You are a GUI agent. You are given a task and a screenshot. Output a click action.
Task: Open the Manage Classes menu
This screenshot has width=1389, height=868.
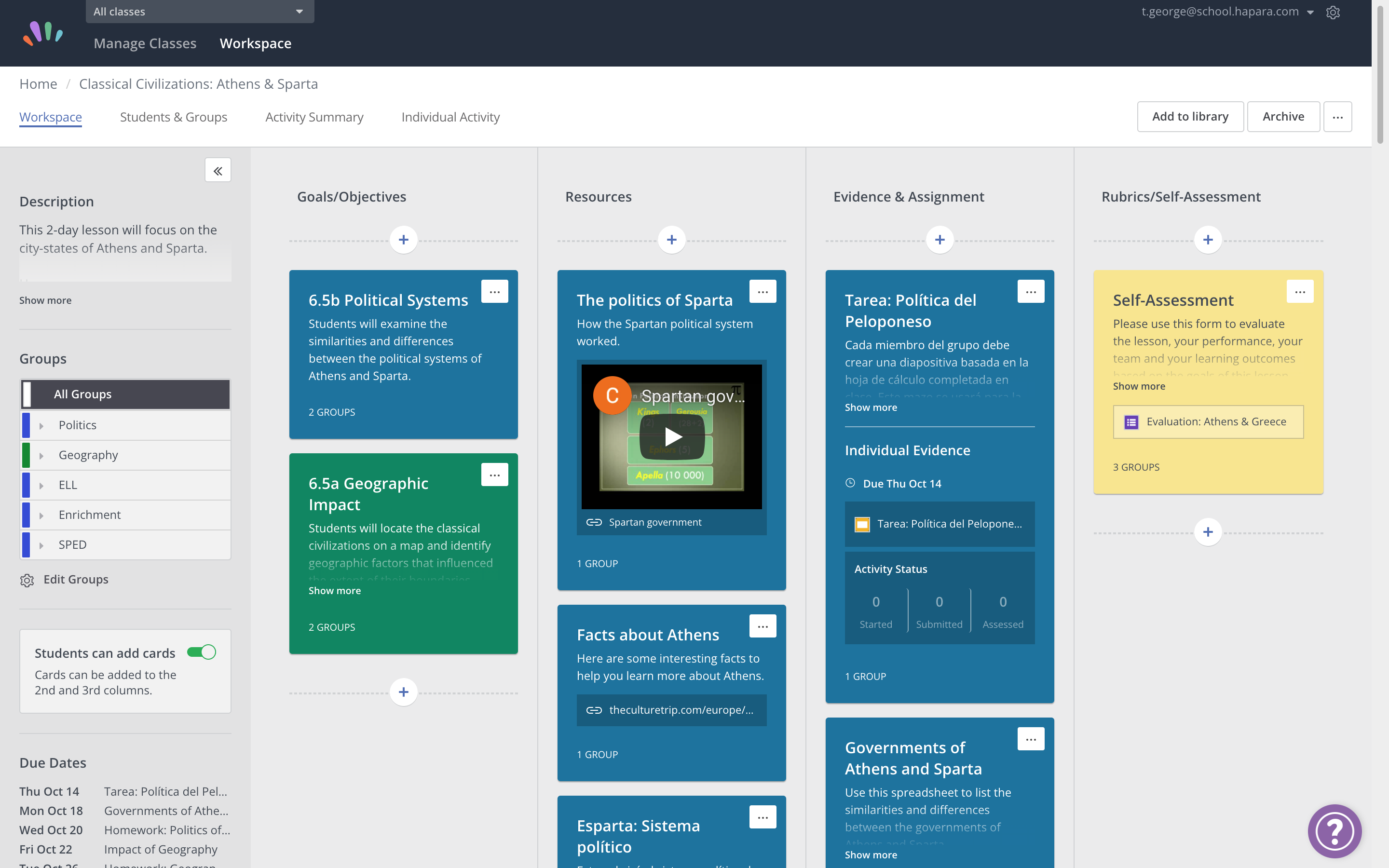(x=145, y=43)
